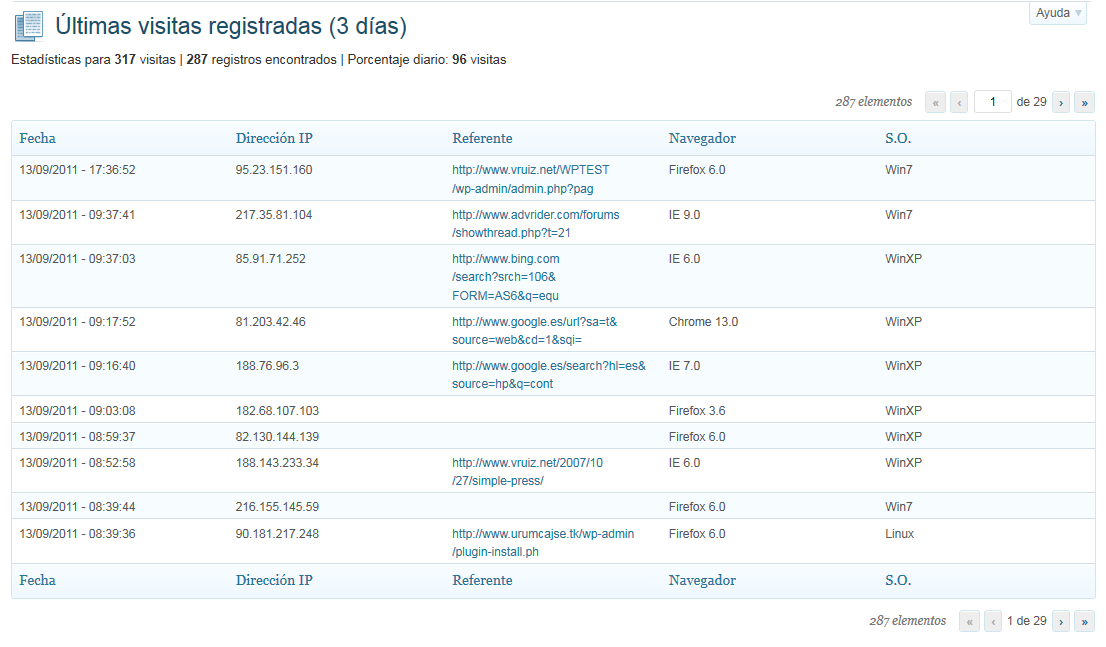This screenshot has width=1106, height=647.
Task: Click Firefox 3.6 browser cell
Action: point(697,411)
